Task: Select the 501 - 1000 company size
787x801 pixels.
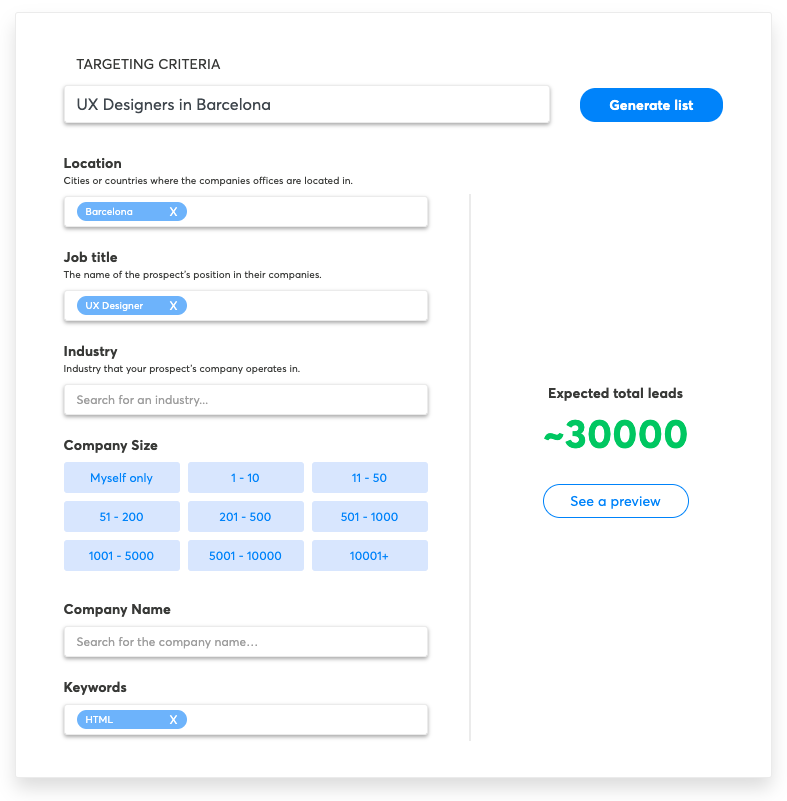Action: [370, 516]
